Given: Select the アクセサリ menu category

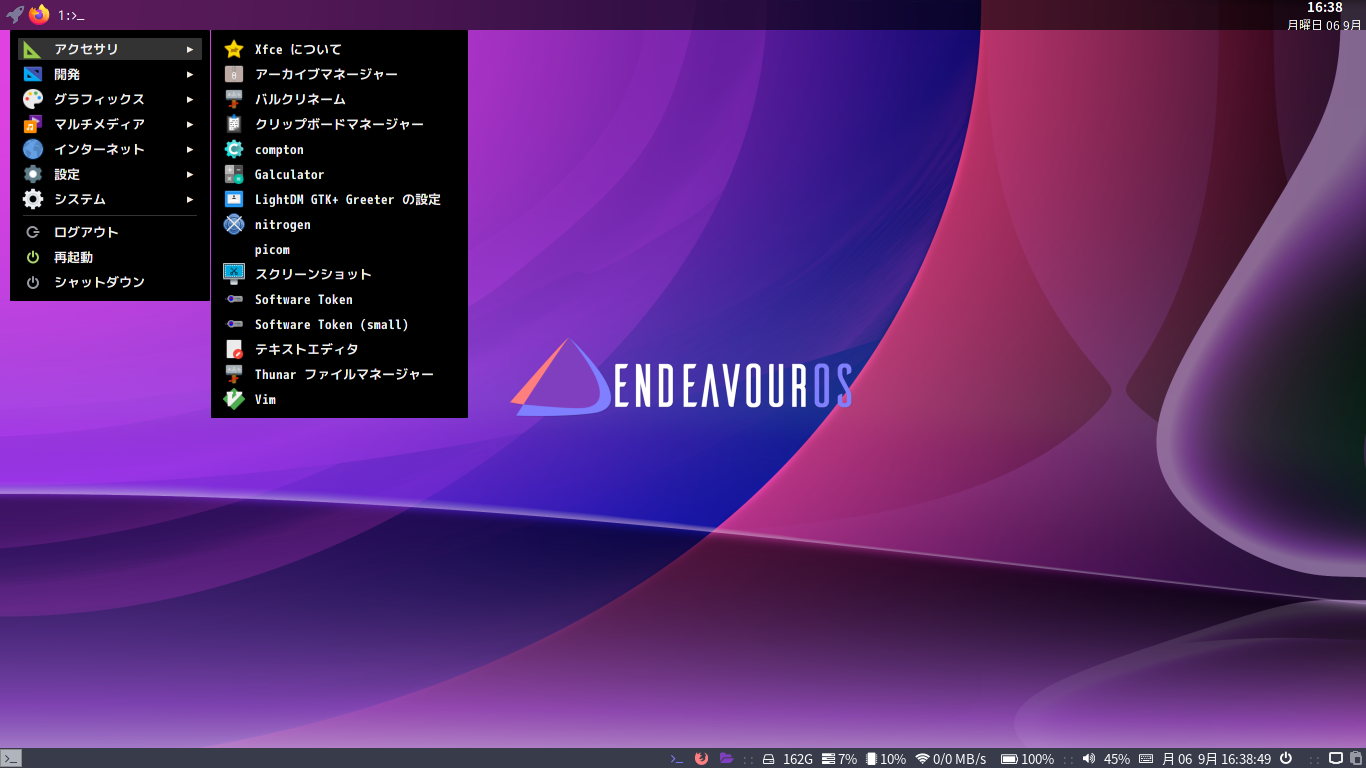Looking at the screenshot, I should pyautogui.click(x=110, y=49).
